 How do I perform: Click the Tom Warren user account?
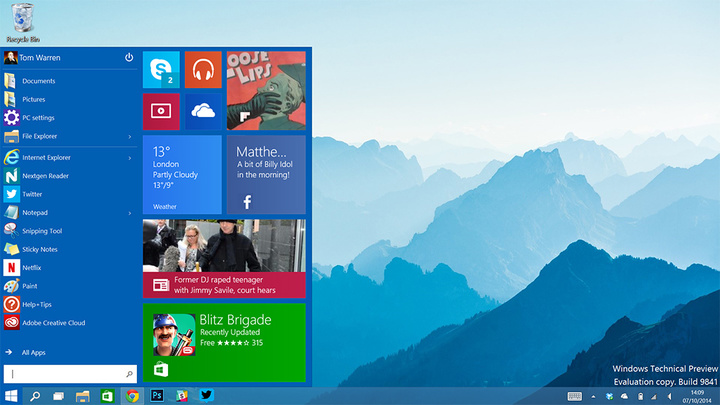pyautogui.click(x=38, y=57)
